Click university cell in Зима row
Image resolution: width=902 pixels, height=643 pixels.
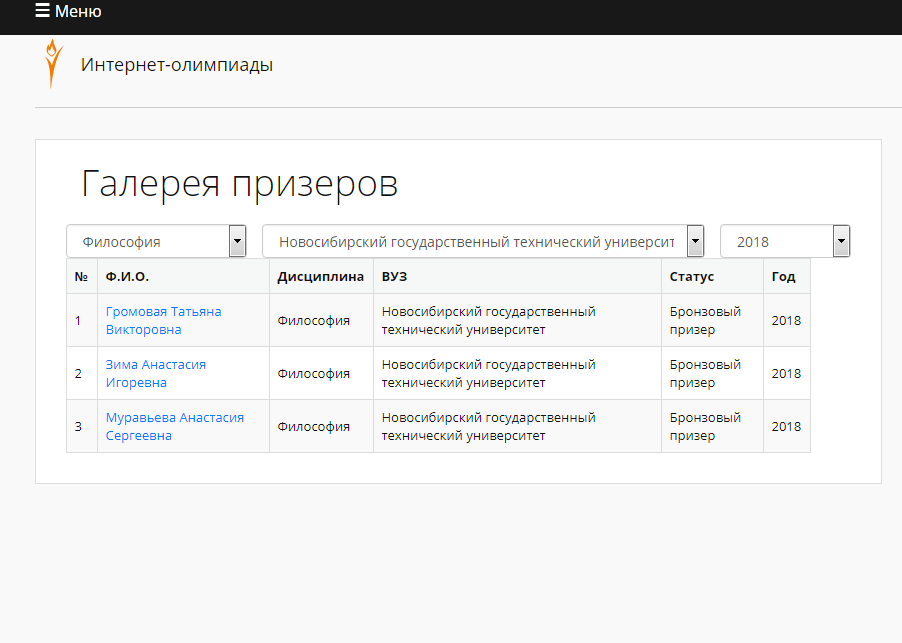(518, 373)
